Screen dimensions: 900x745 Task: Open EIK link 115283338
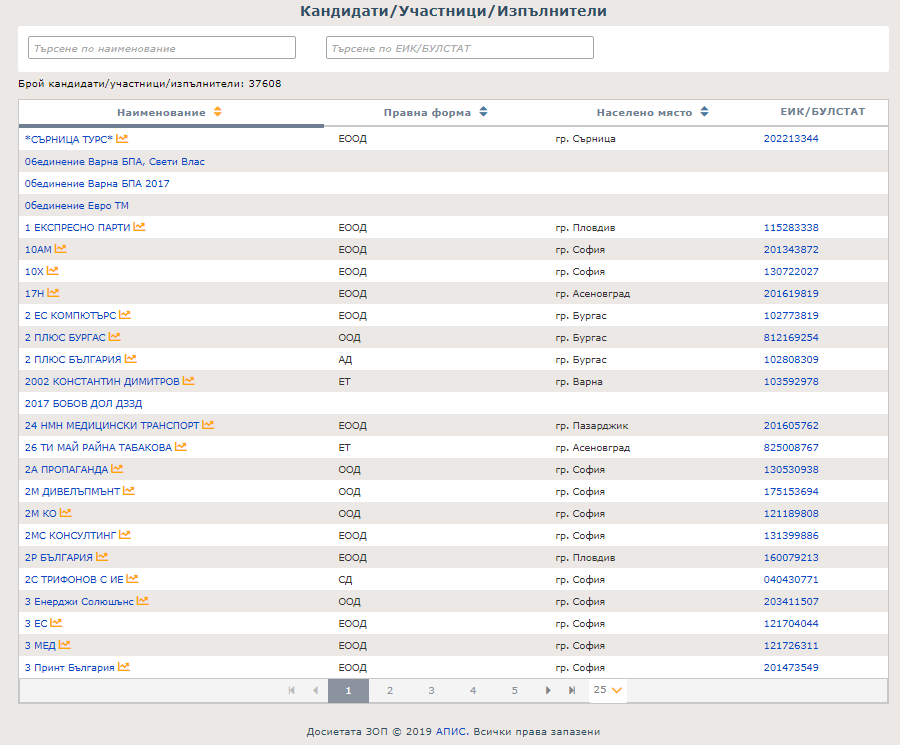pos(791,227)
